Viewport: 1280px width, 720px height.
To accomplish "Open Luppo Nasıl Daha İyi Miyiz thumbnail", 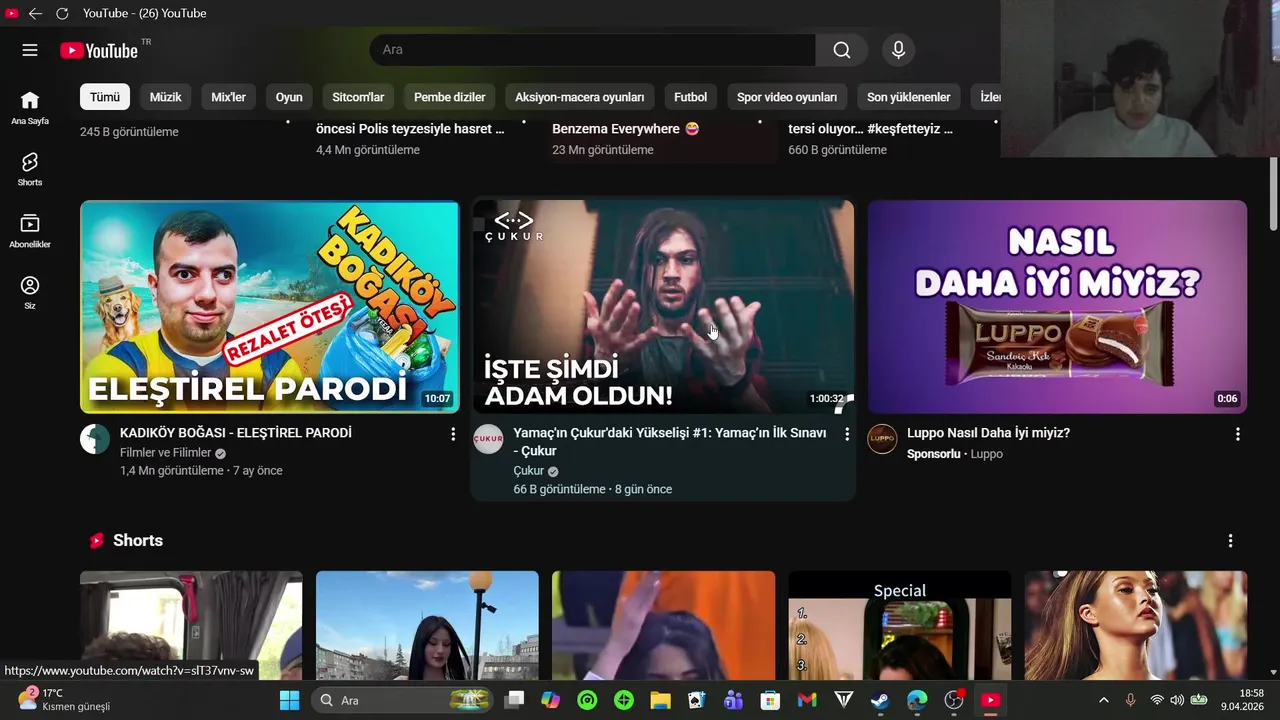I will (x=1057, y=307).
